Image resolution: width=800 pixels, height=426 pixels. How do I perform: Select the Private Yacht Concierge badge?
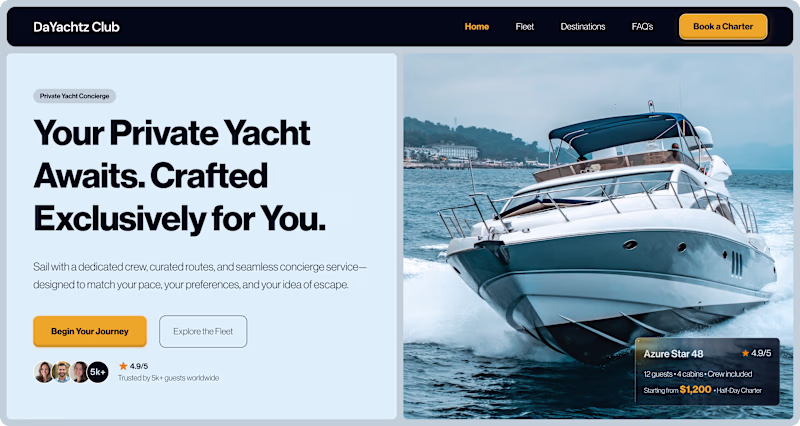[x=74, y=96]
